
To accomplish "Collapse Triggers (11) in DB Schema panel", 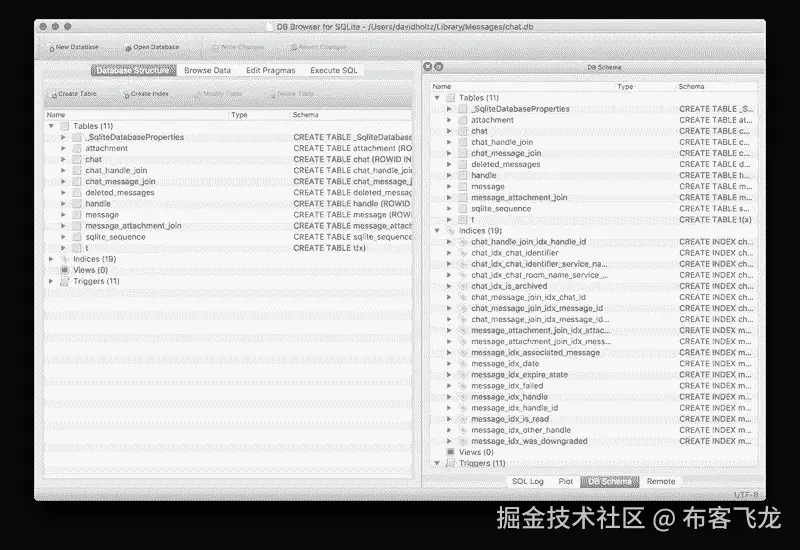I will click(437, 463).
